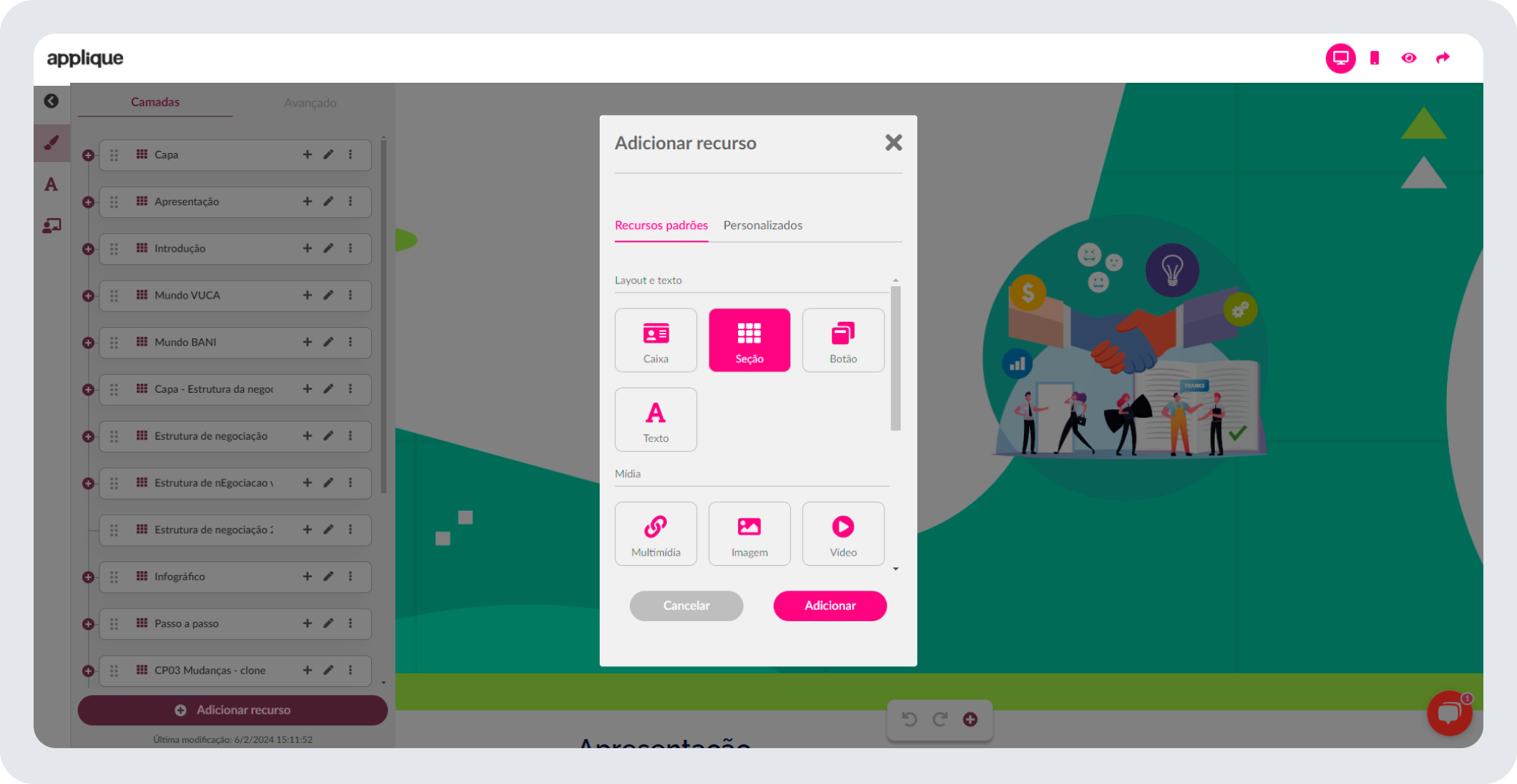The width and height of the screenshot is (1517, 784).
Task: Choose the Imagem resource tile
Action: pyautogui.click(x=749, y=534)
